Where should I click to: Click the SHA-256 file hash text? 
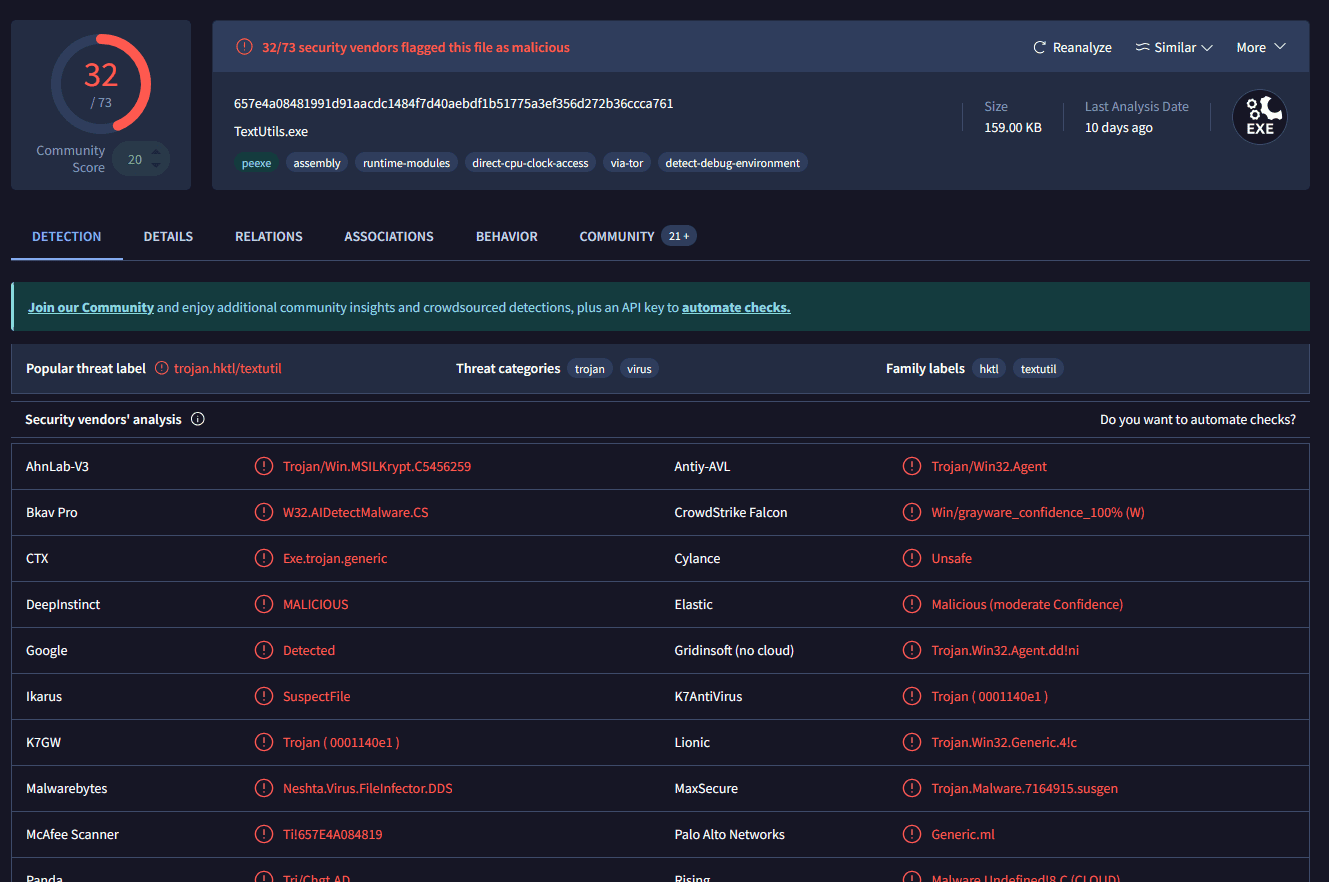pos(453,104)
